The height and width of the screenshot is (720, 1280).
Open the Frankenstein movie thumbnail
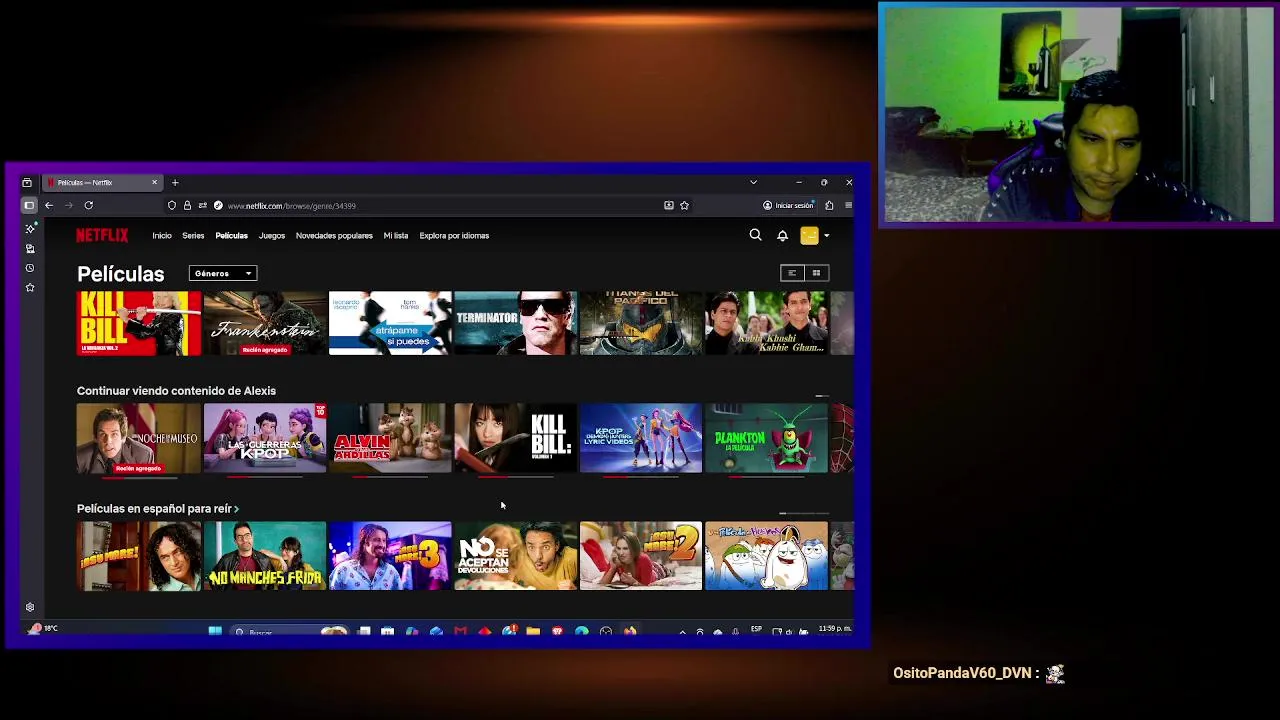click(x=265, y=323)
